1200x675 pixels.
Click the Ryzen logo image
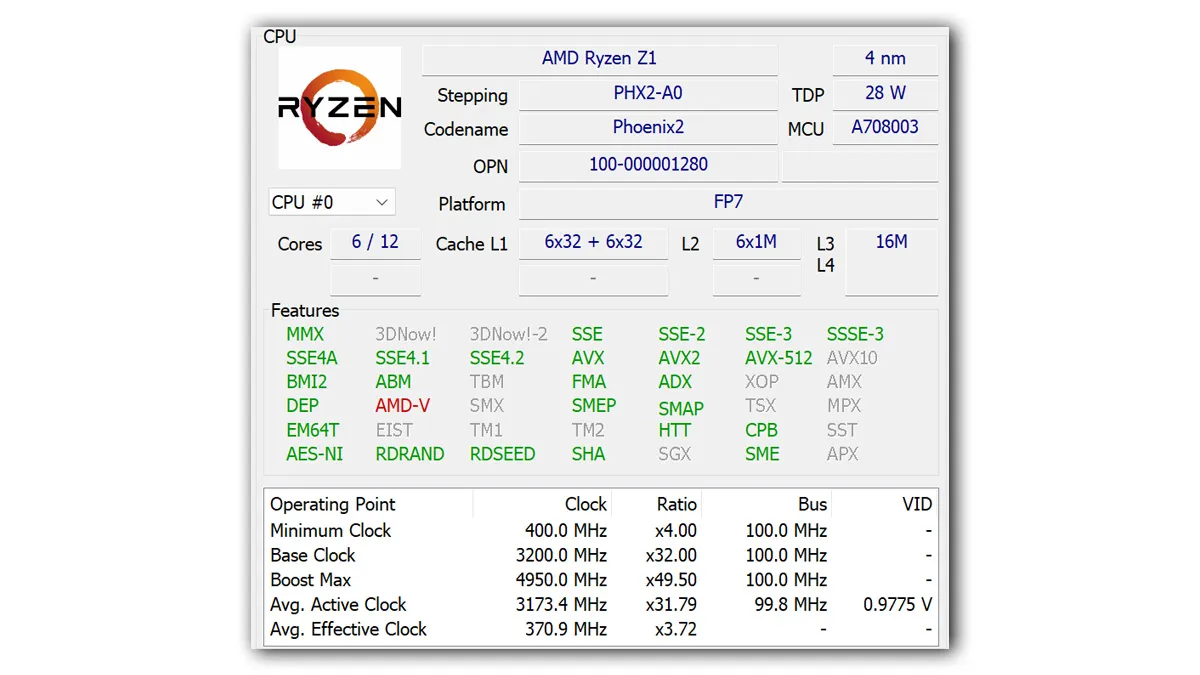point(340,107)
